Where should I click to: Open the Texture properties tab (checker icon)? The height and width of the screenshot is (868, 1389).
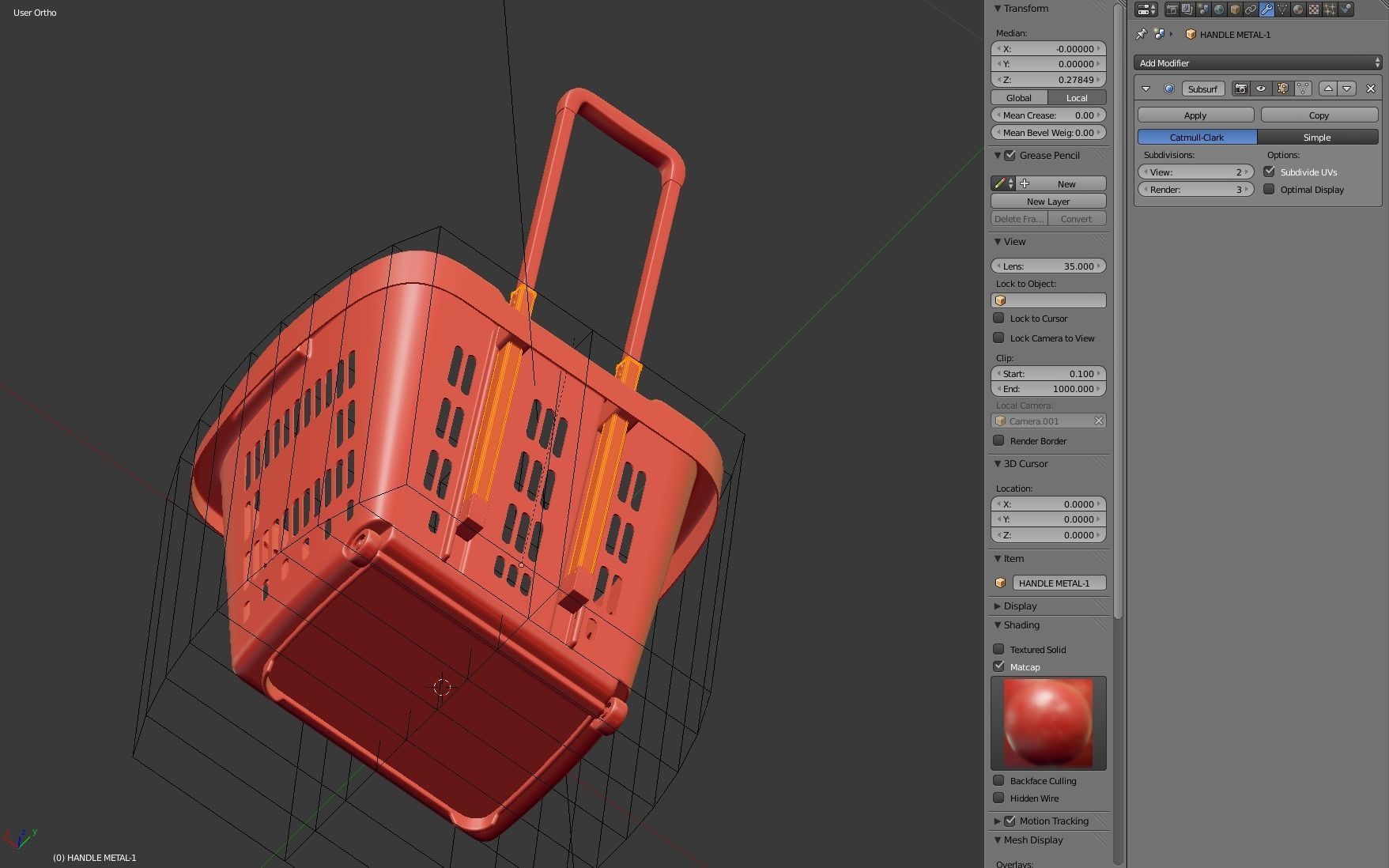point(1314,9)
